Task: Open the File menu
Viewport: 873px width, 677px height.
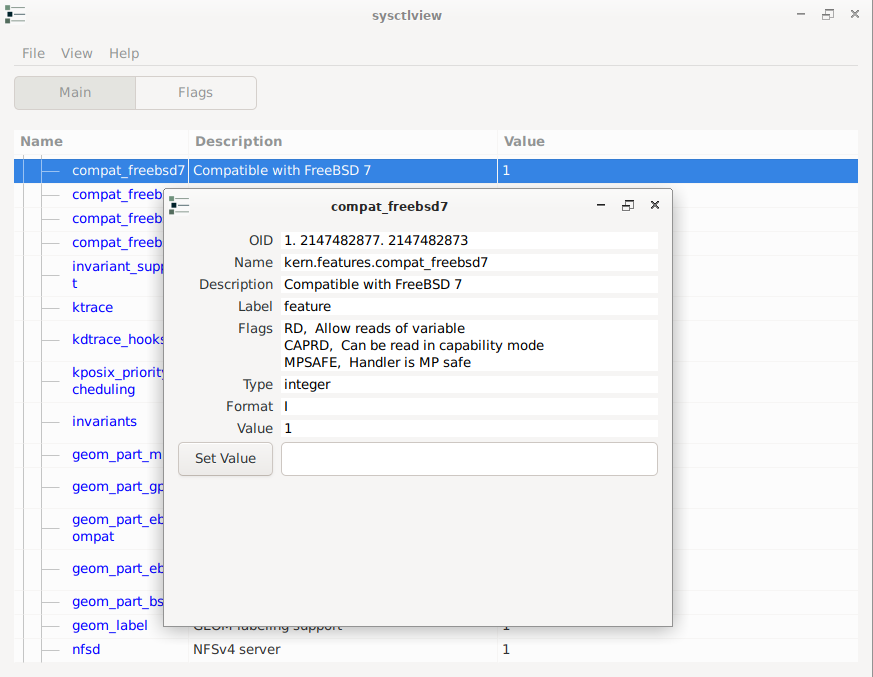Action: point(33,53)
